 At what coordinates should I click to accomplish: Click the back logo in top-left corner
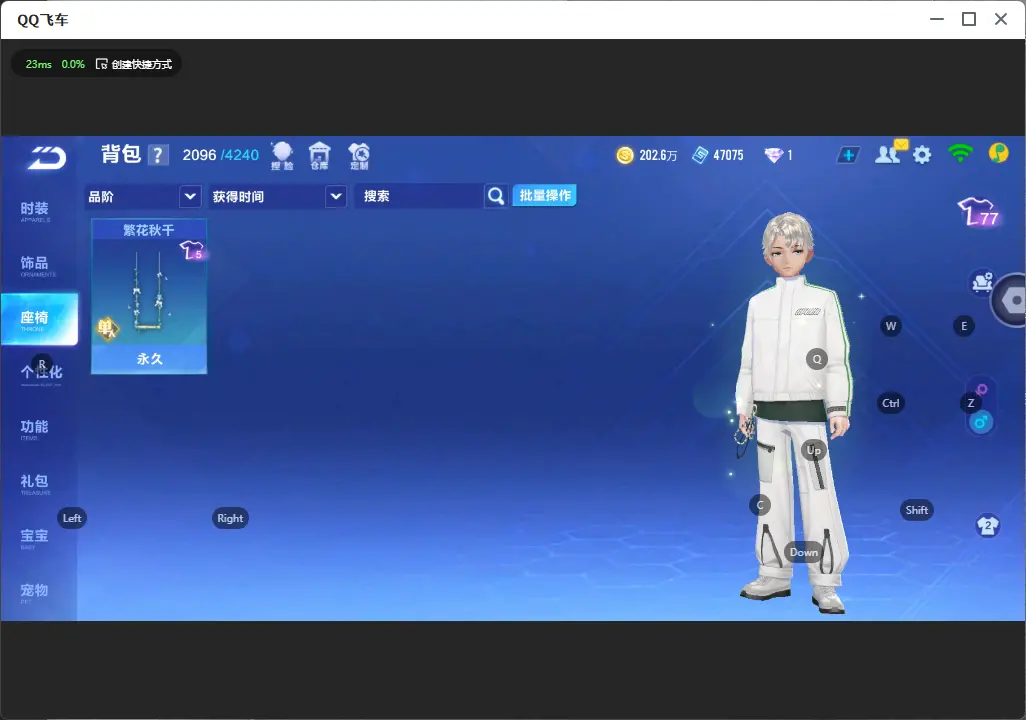pyautogui.click(x=46, y=157)
